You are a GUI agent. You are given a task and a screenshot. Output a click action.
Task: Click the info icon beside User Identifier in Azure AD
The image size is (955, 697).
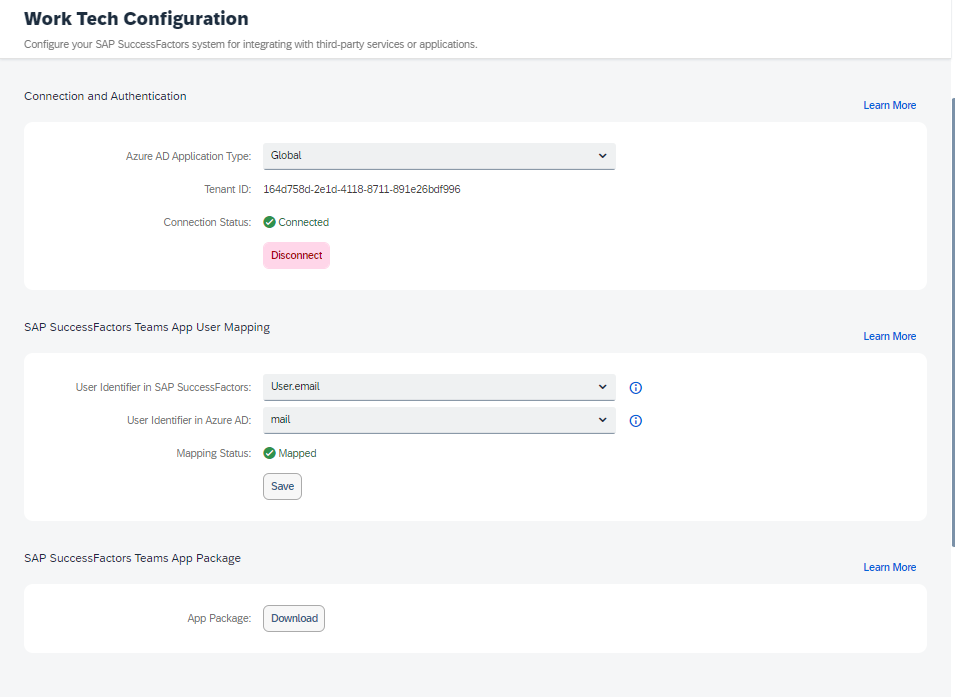click(635, 420)
